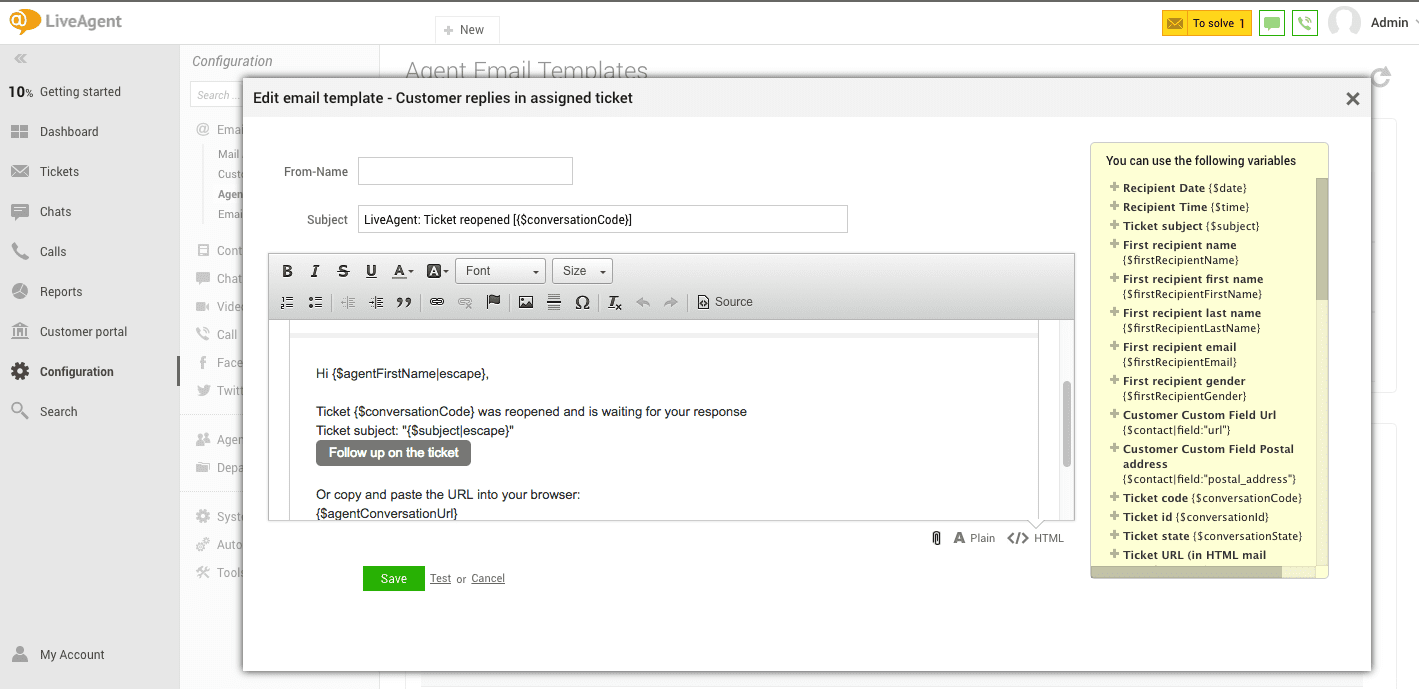
Task: Open the Font family dropdown
Action: (x=500, y=270)
